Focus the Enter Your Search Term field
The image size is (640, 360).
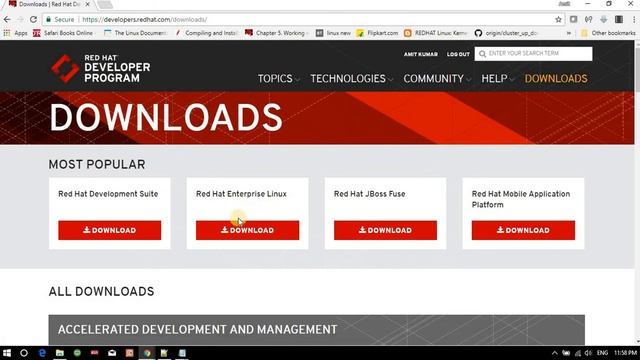(533, 54)
